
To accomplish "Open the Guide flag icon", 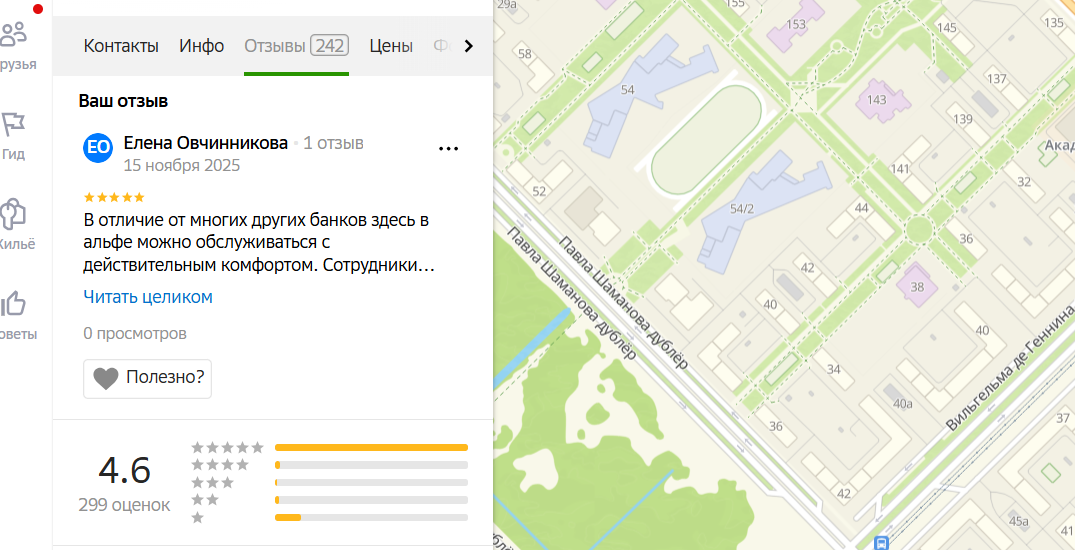I will pos(14,124).
